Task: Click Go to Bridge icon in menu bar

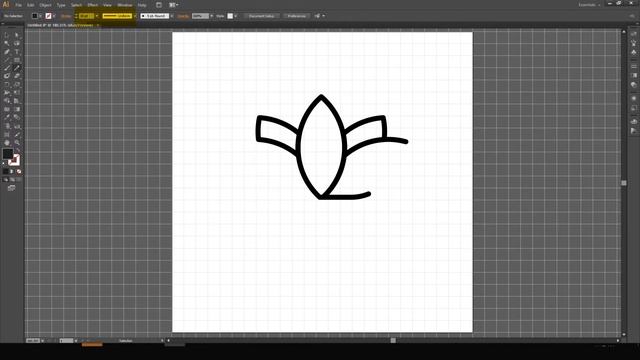Action: (x=159, y=5)
